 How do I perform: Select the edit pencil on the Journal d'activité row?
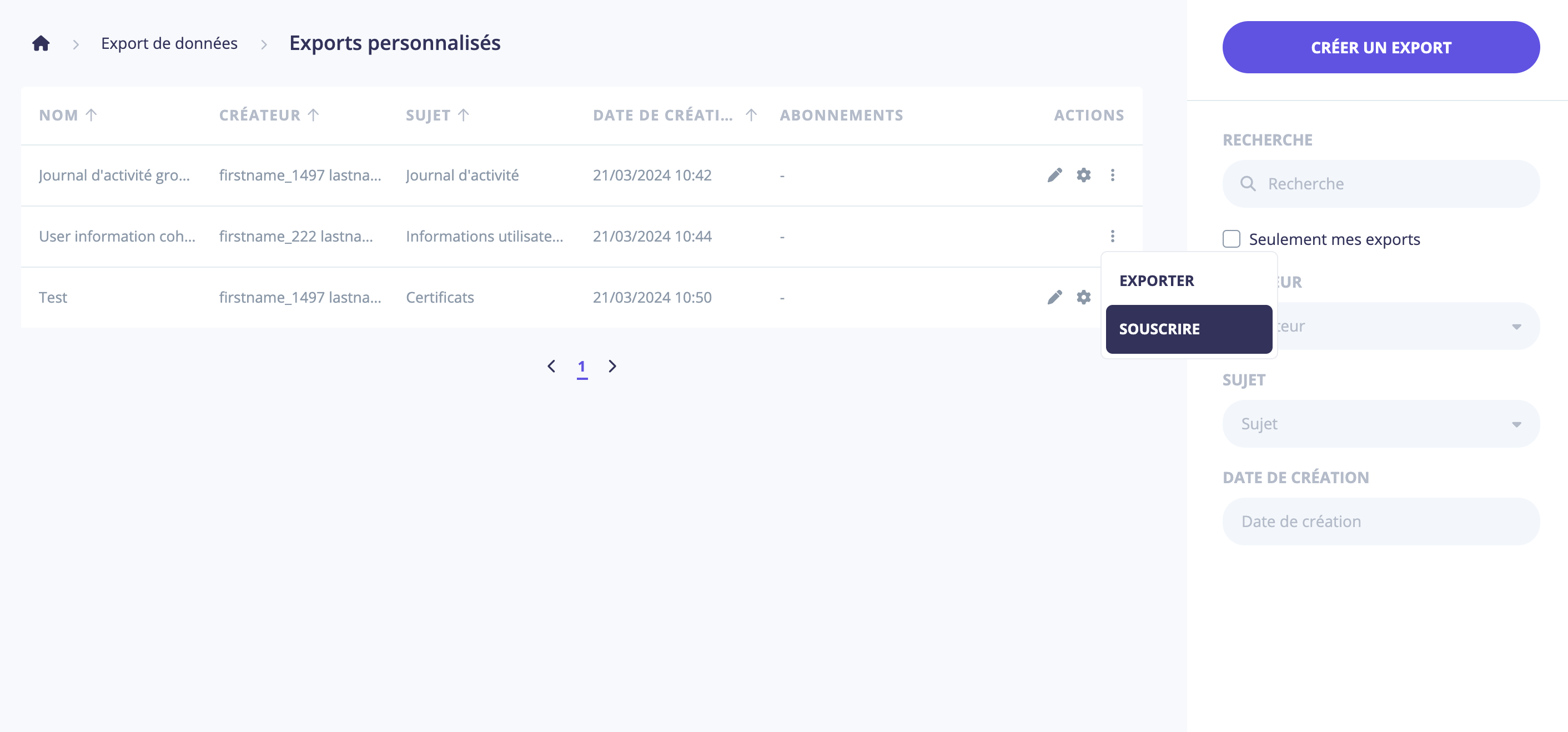1054,175
